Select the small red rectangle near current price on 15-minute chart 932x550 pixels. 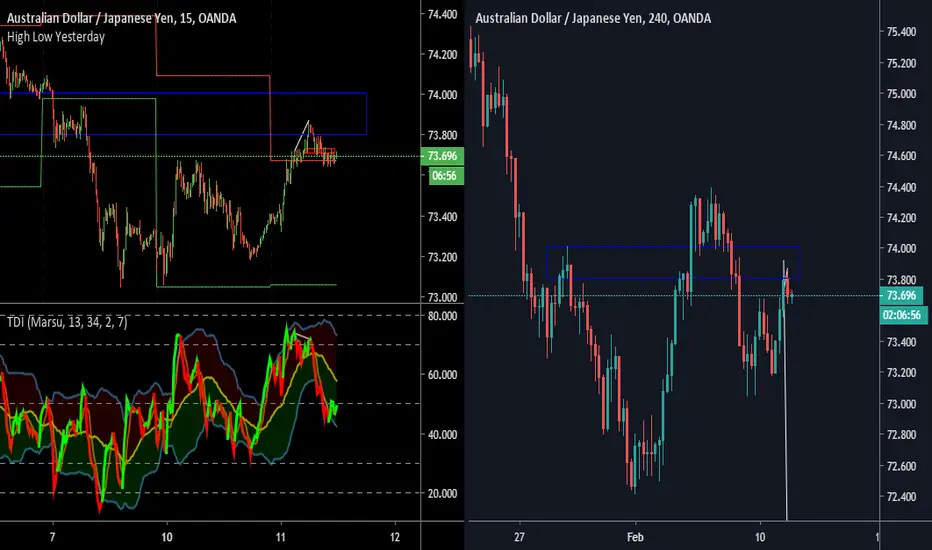click(320, 152)
